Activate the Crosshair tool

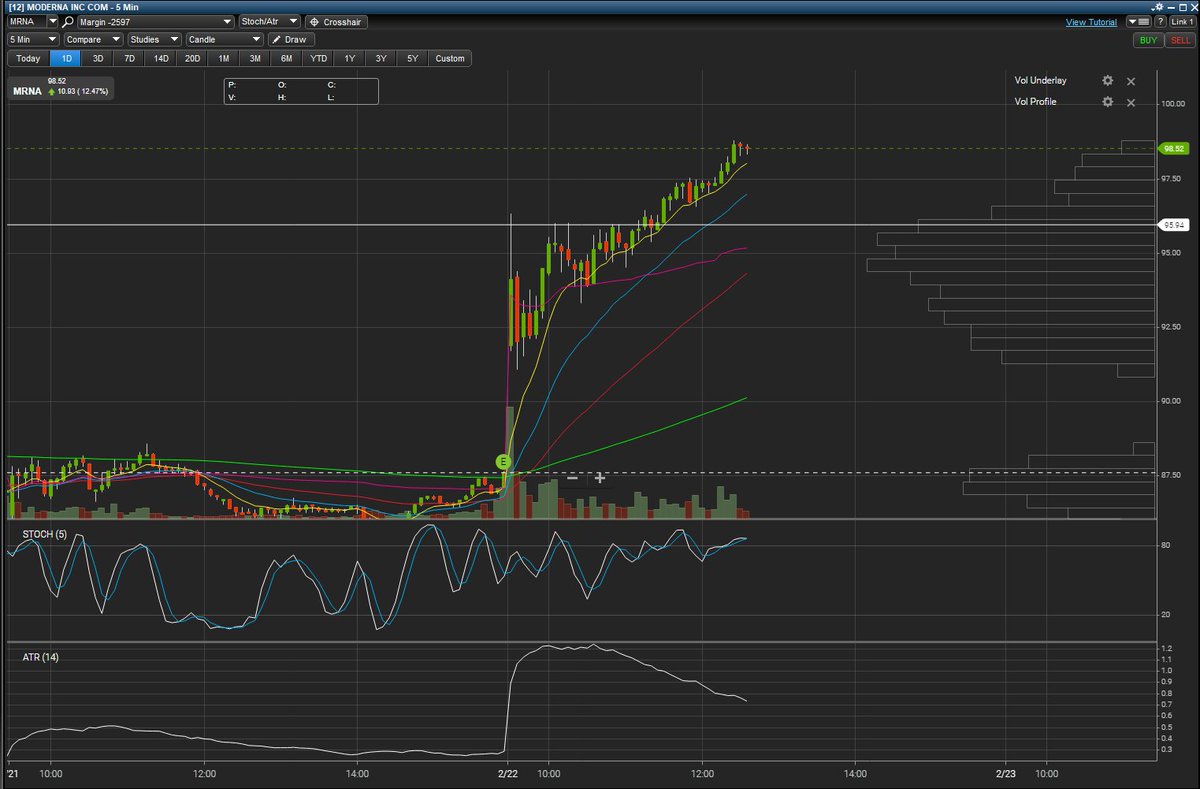point(337,22)
